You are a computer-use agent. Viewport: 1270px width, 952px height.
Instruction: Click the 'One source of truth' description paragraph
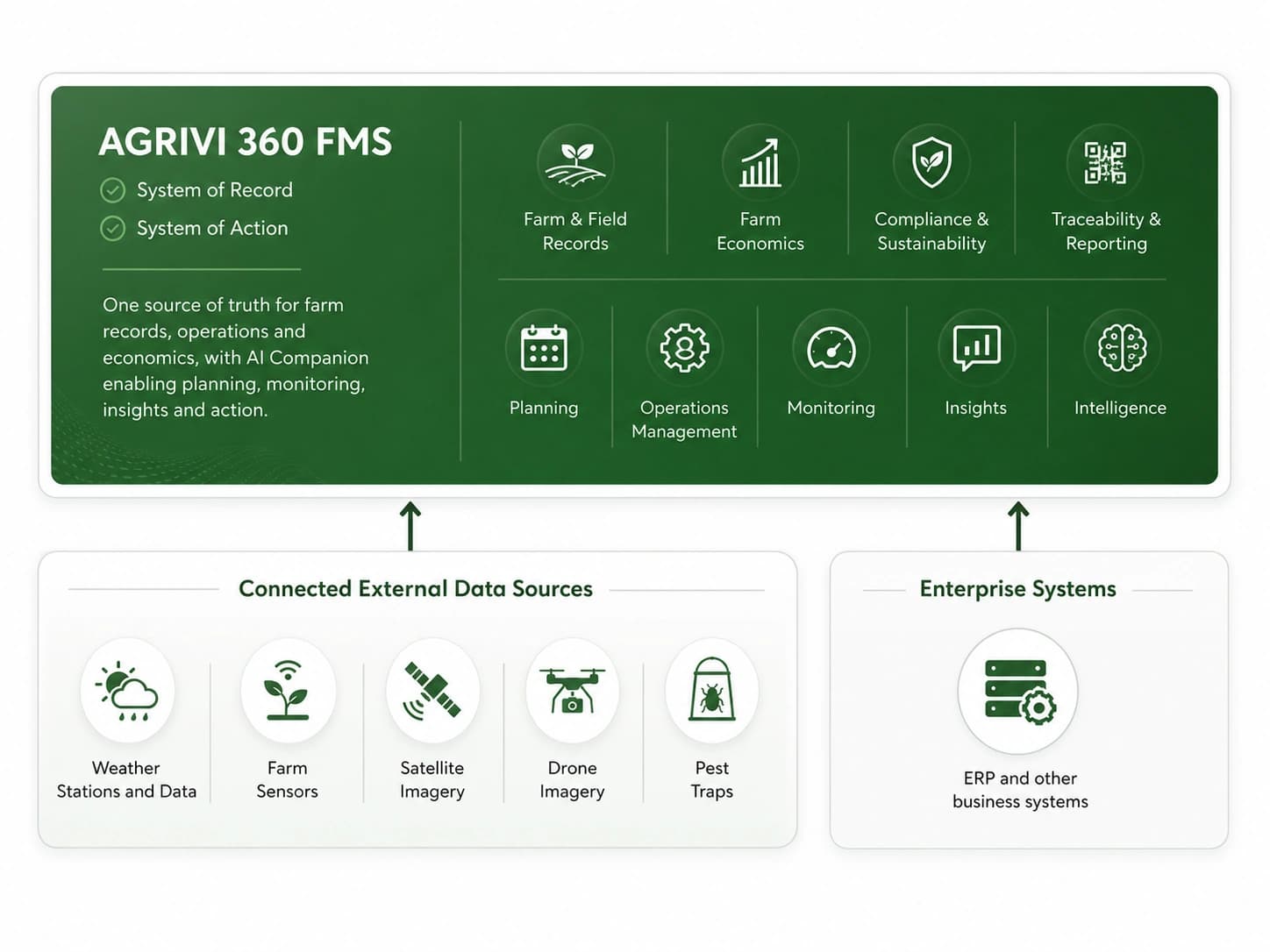(x=236, y=358)
